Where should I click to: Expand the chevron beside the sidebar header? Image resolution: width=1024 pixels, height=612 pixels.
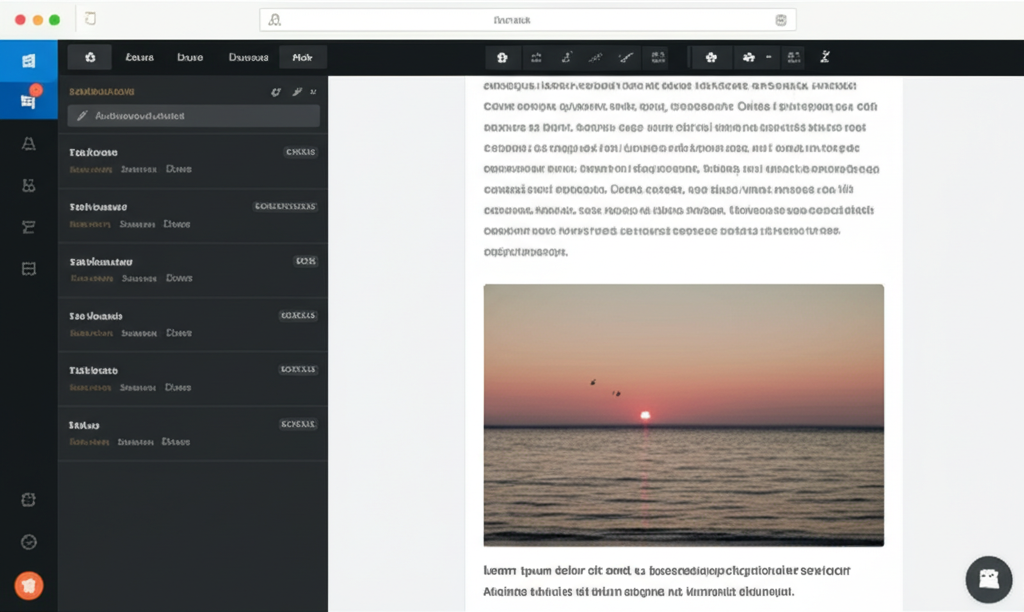point(315,91)
